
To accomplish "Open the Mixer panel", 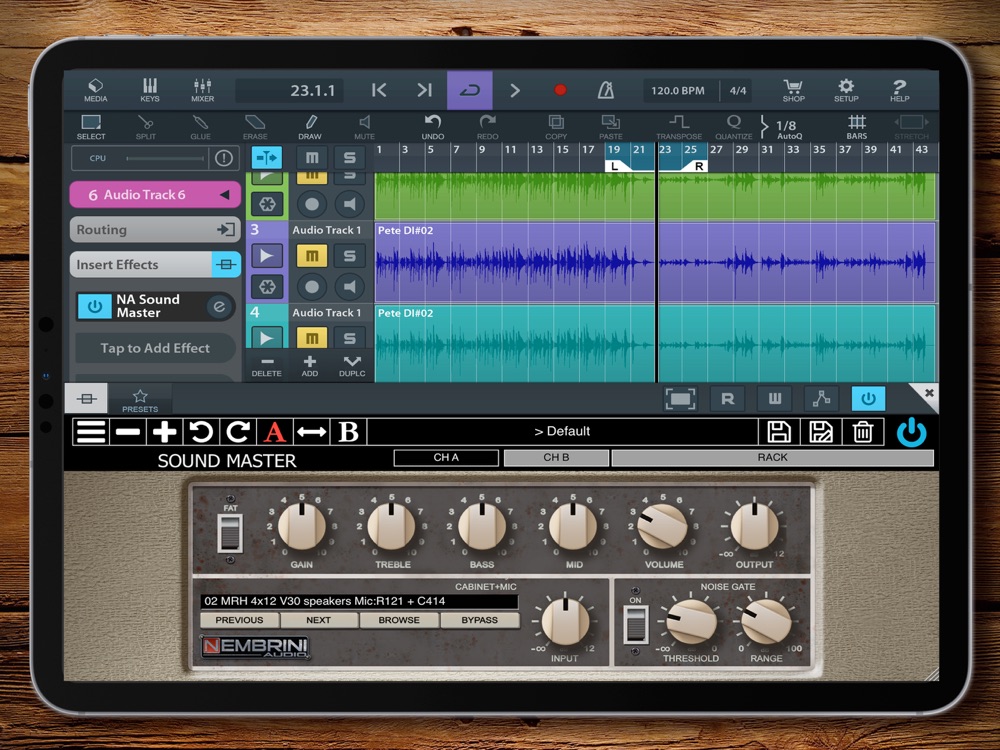I will pyautogui.click(x=202, y=90).
